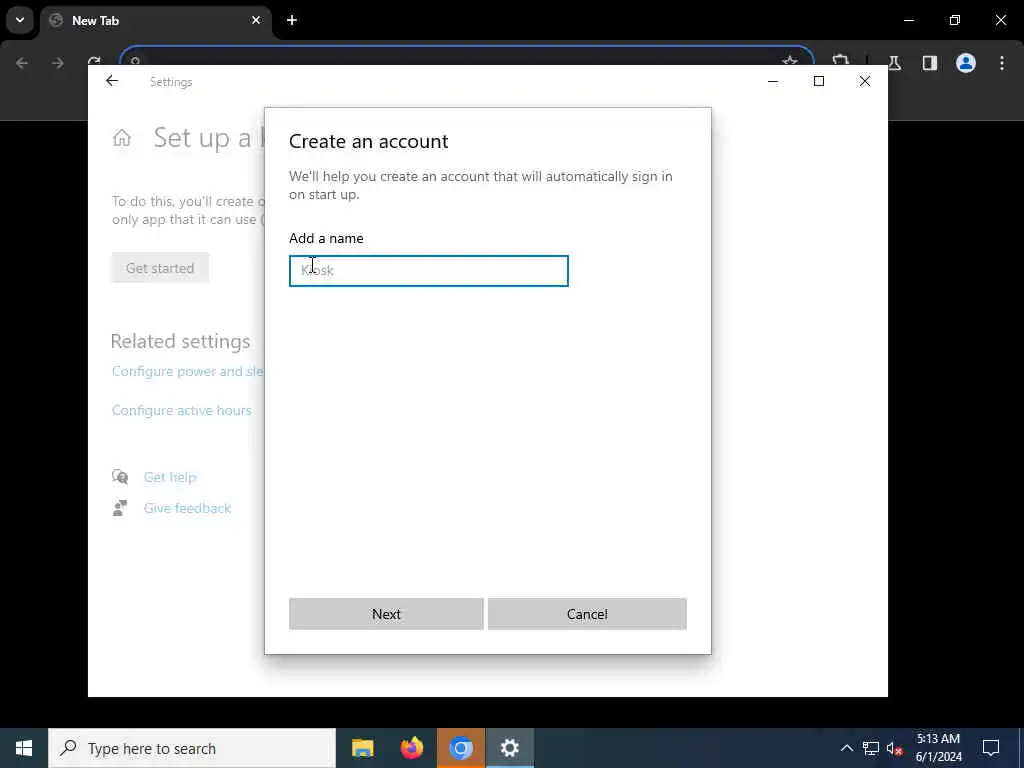
Task: Open a new tab with plus button
Action: click(292, 20)
